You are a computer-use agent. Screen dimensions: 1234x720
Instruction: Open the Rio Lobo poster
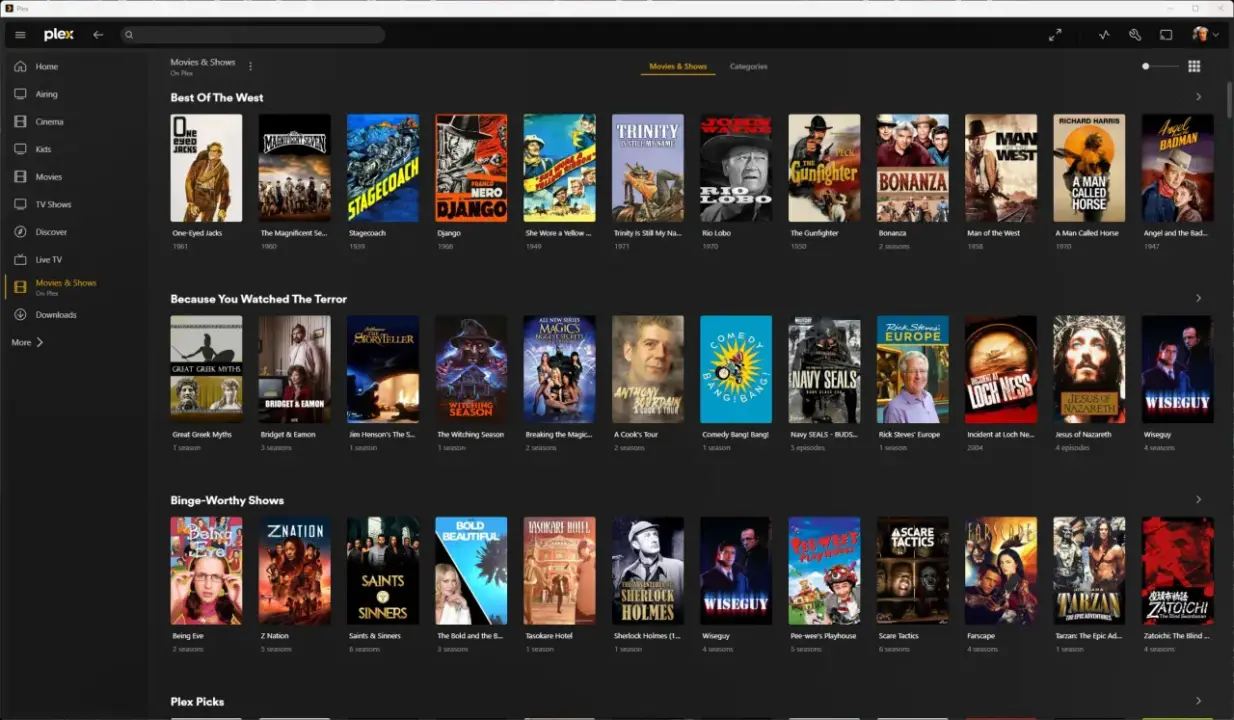736,168
